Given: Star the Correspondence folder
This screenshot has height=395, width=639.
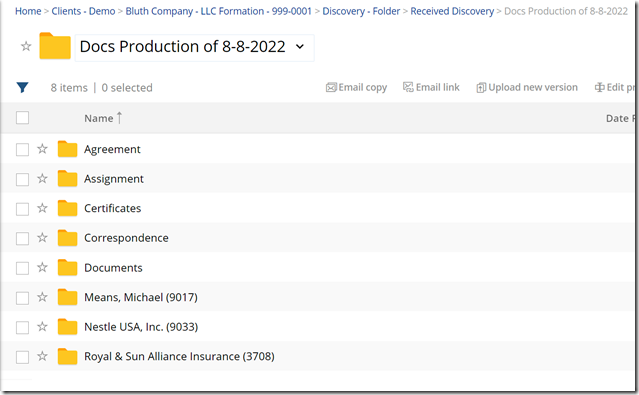Looking at the screenshot, I should pos(42,238).
